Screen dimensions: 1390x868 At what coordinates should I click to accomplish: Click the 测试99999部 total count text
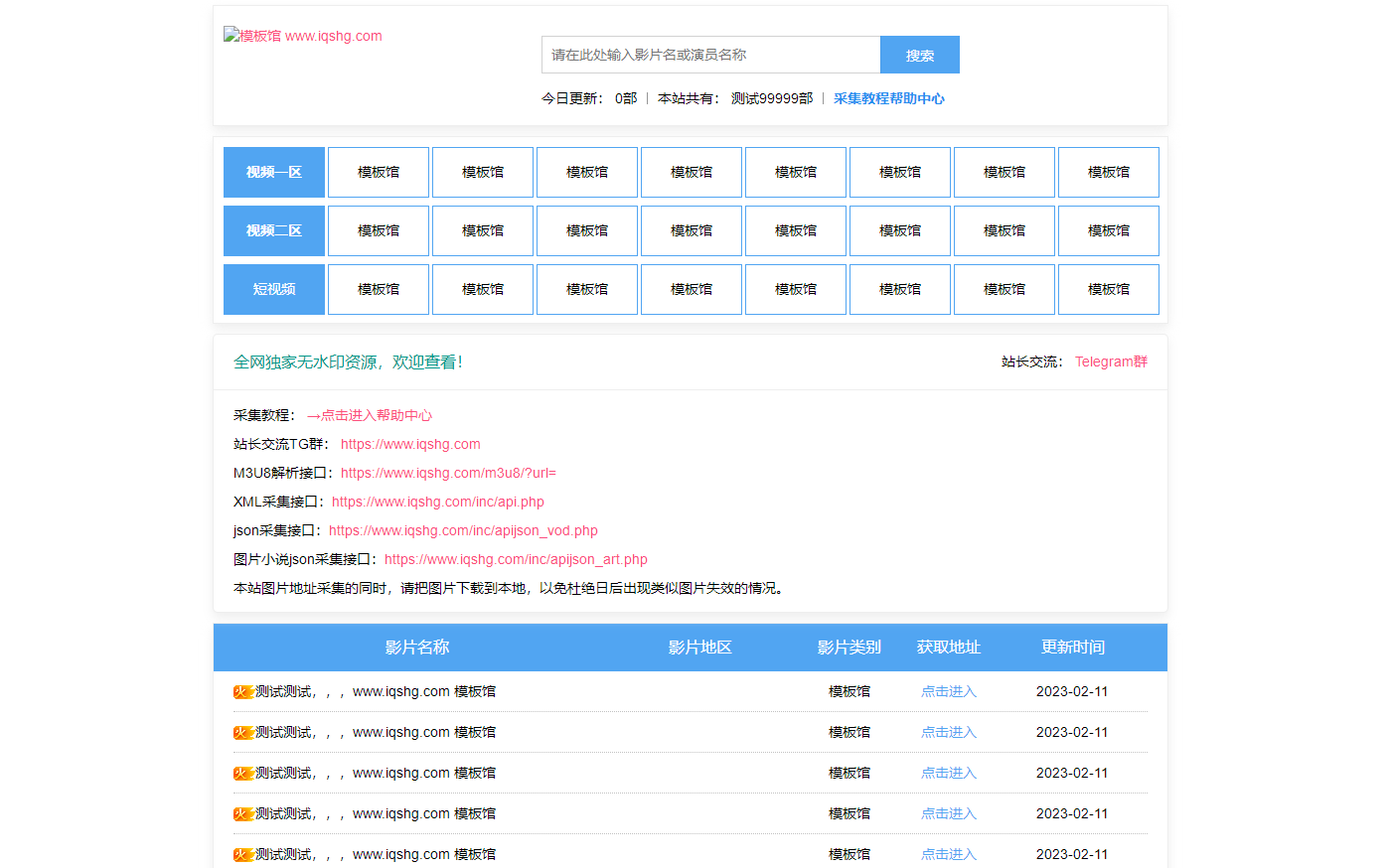pyautogui.click(x=772, y=98)
